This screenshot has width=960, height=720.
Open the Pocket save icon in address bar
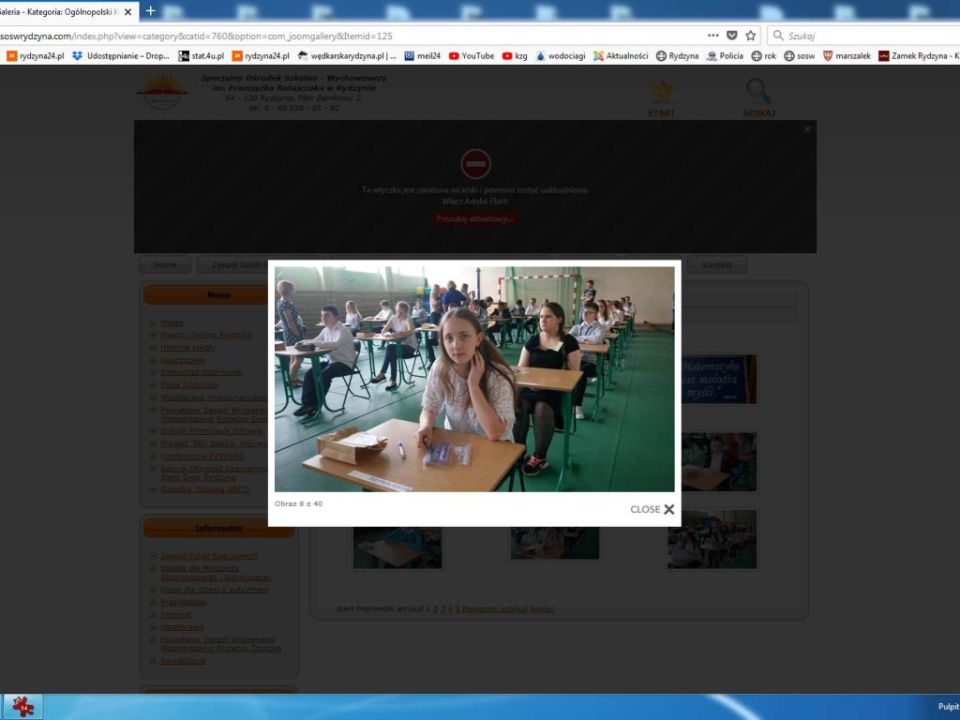(732, 35)
